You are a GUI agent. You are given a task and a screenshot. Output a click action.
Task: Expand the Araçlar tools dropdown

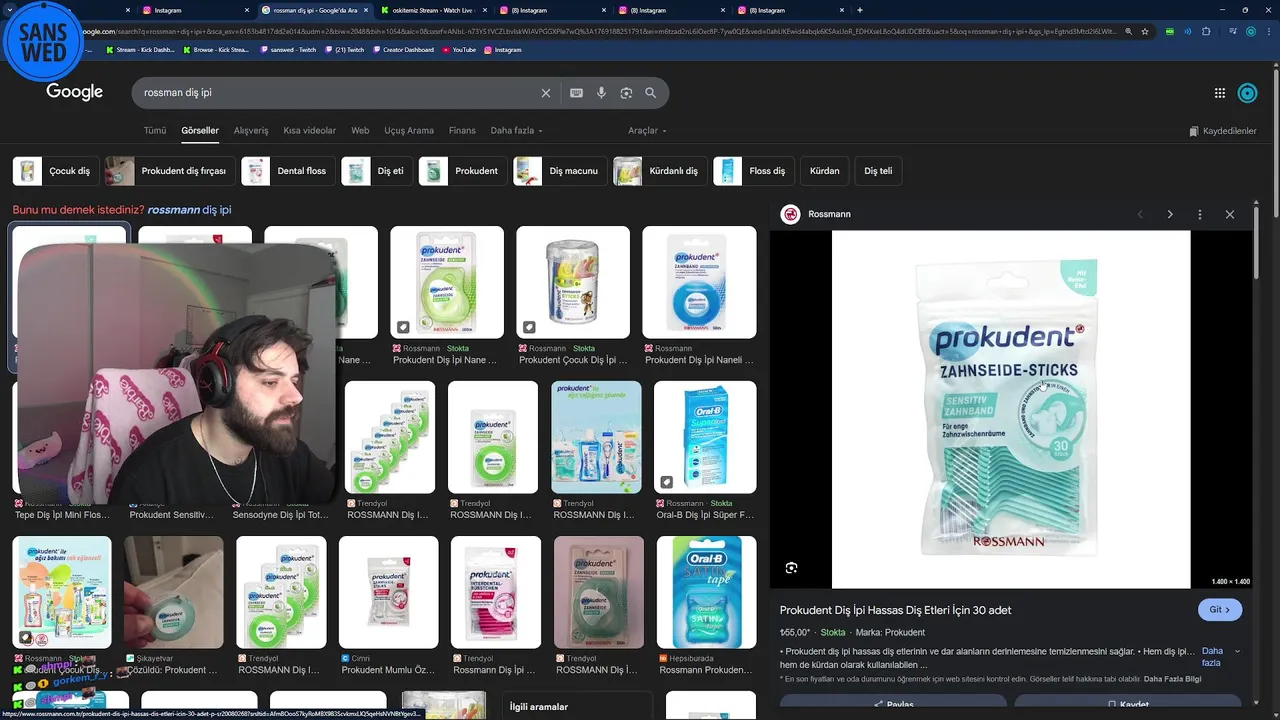click(647, 131)
